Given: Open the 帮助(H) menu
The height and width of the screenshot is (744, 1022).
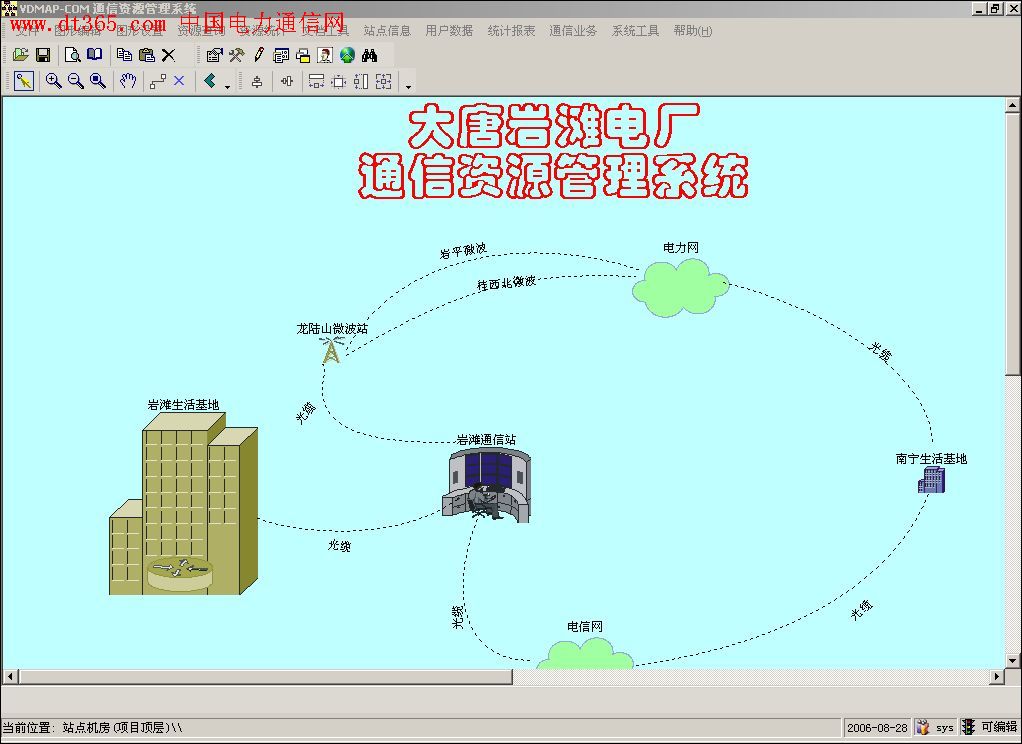Looking at the screenshot, I should pyautogui.click(x=692, y=31).
